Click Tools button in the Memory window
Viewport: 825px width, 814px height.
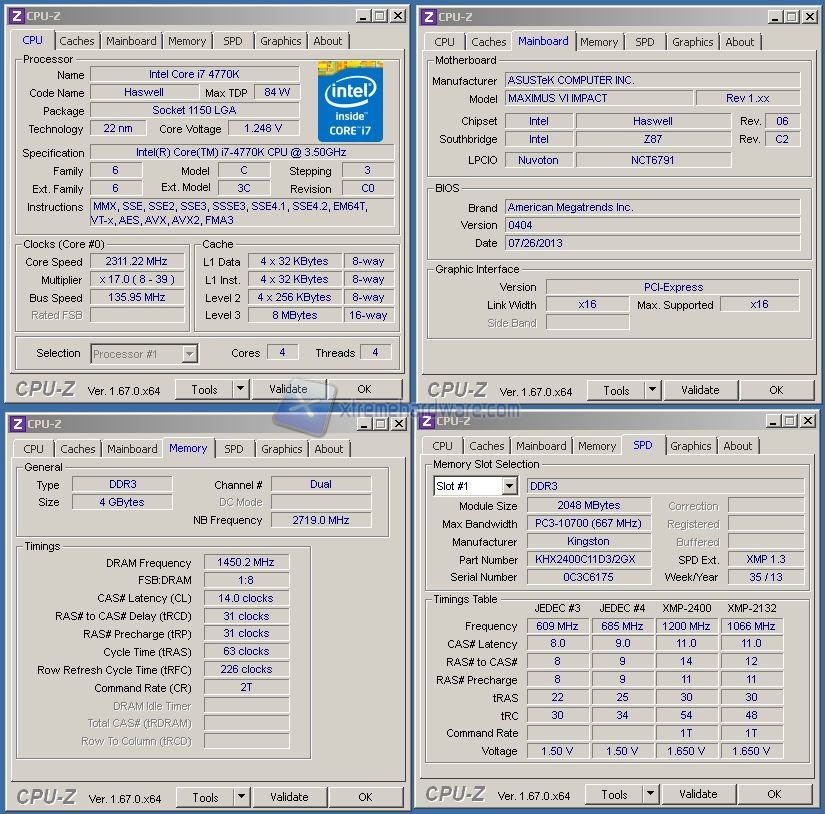pyautogui.click(x=205, y=797)
